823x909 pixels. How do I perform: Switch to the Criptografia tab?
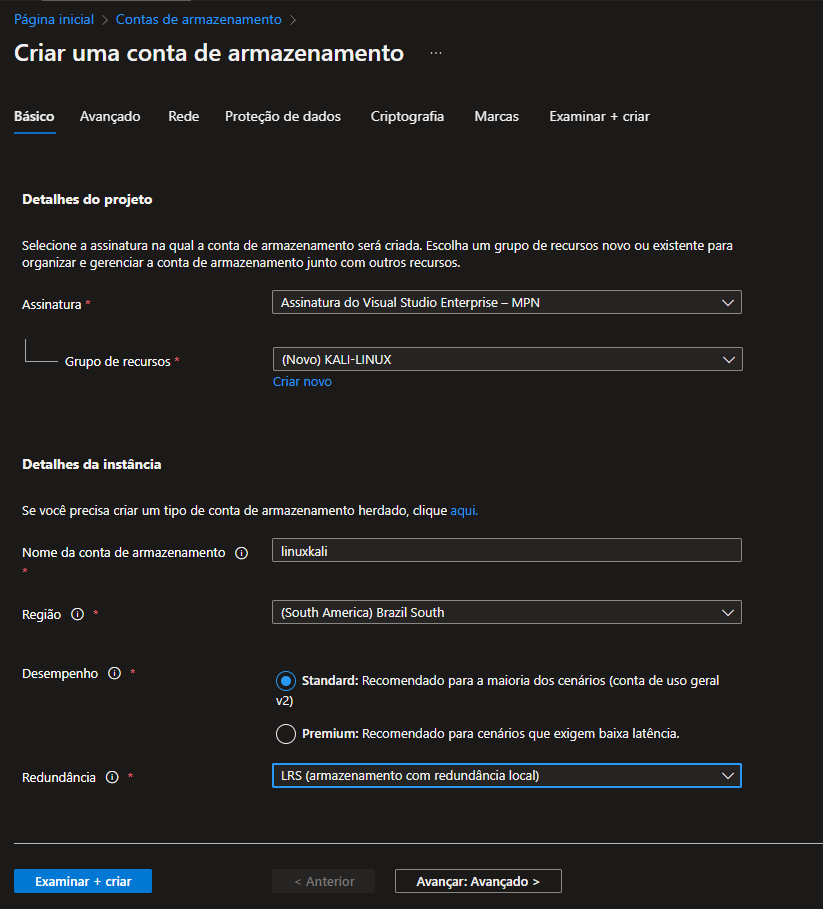point(407,117)
